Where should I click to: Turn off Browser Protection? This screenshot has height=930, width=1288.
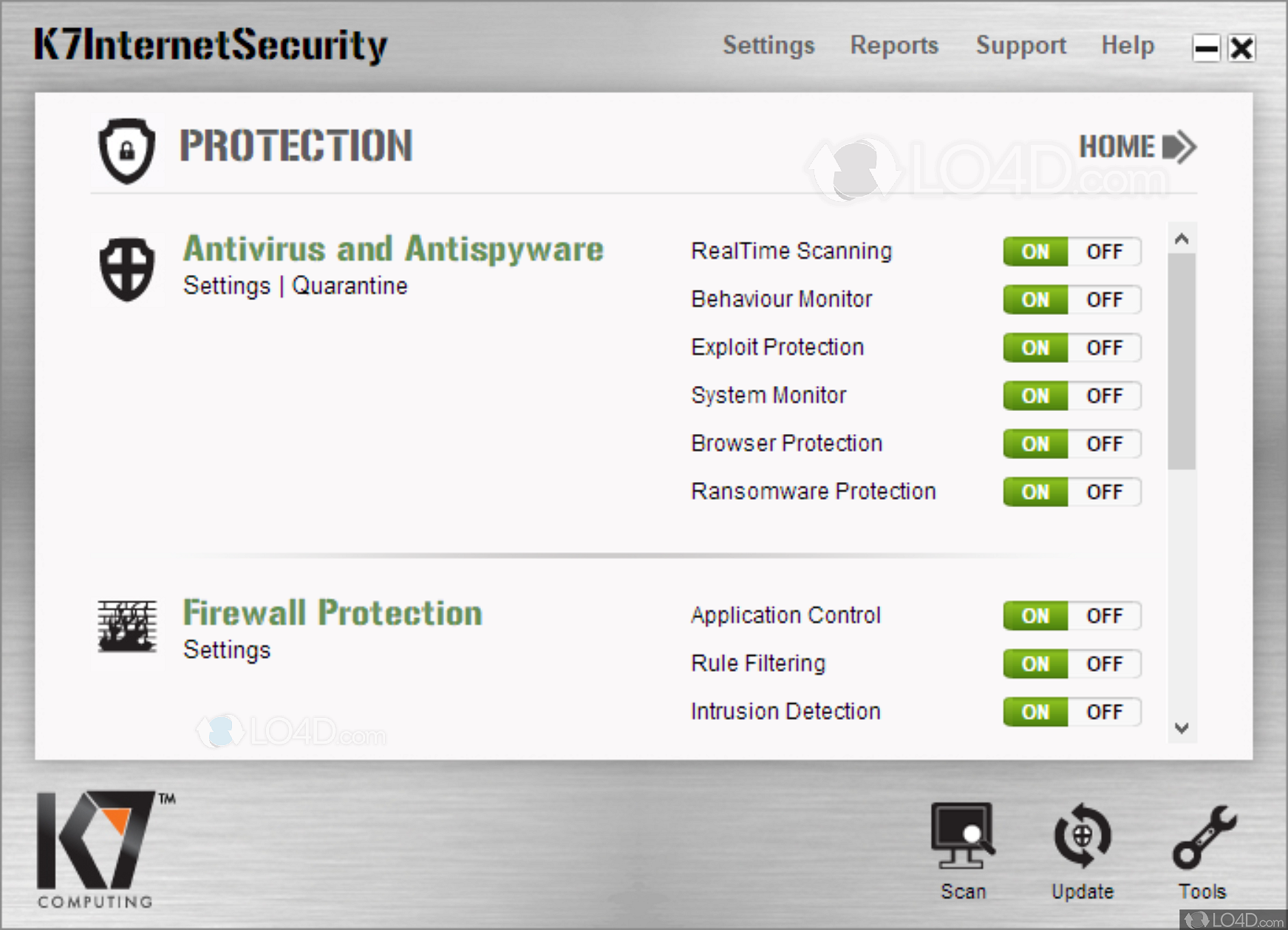coord(1104,444)
